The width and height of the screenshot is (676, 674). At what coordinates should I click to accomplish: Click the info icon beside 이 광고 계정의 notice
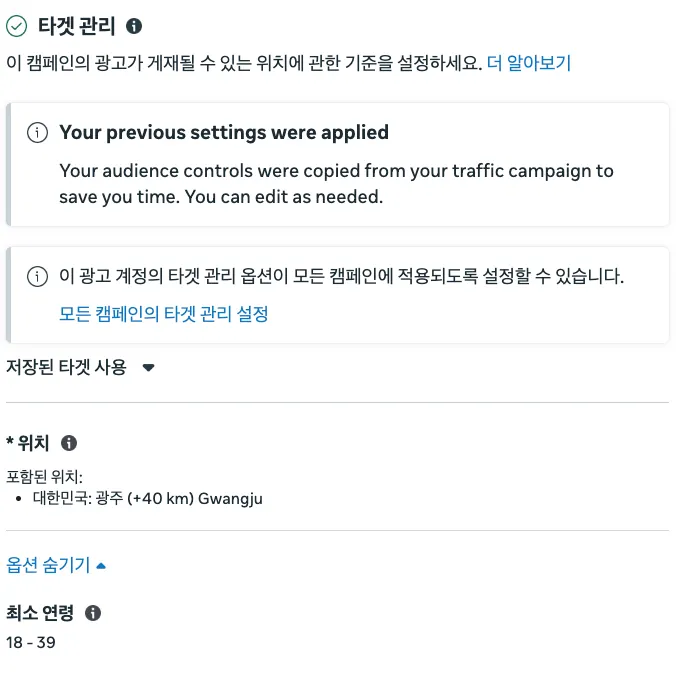pos(37,277)
